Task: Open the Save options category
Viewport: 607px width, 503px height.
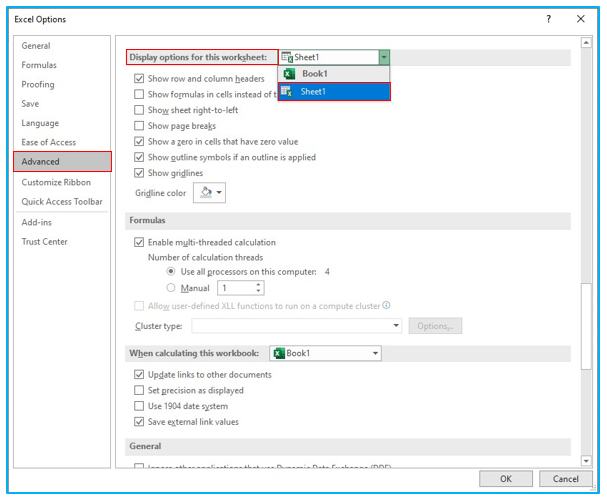Action: (x=30, y=104)
